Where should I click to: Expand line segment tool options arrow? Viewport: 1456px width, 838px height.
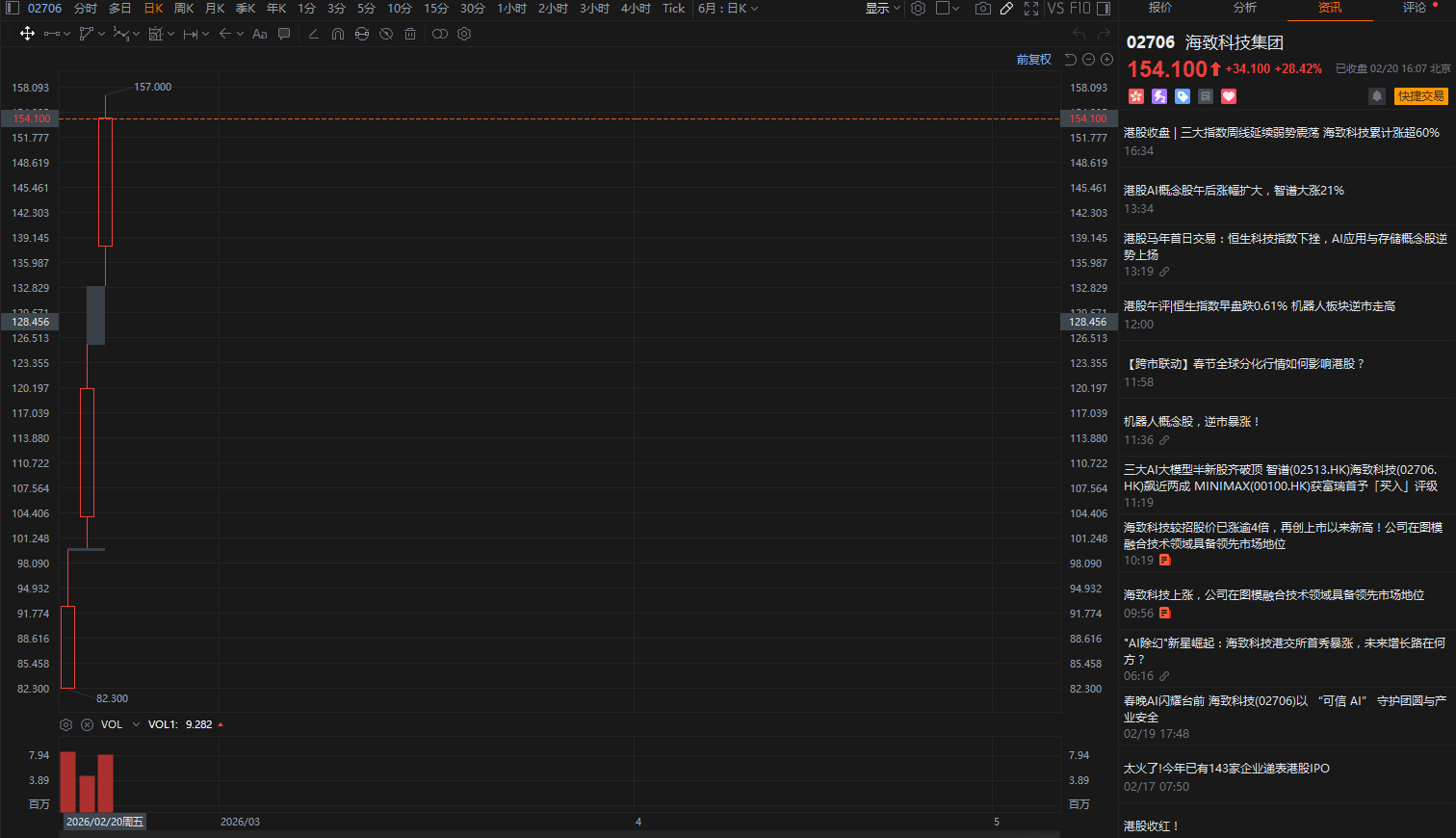[x=66, y=34]
